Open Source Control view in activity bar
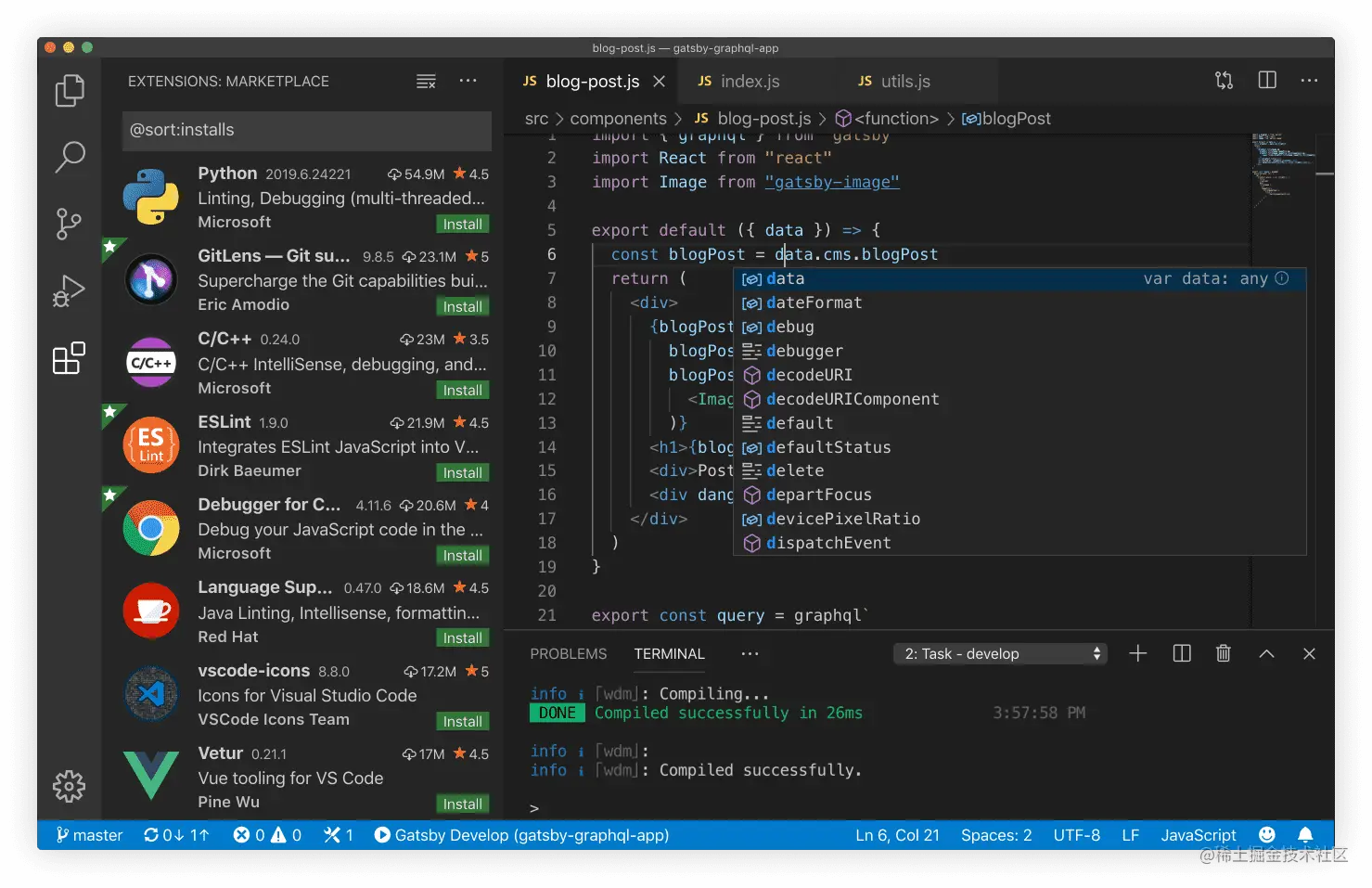1372x888 pixels. coord(69,224)
